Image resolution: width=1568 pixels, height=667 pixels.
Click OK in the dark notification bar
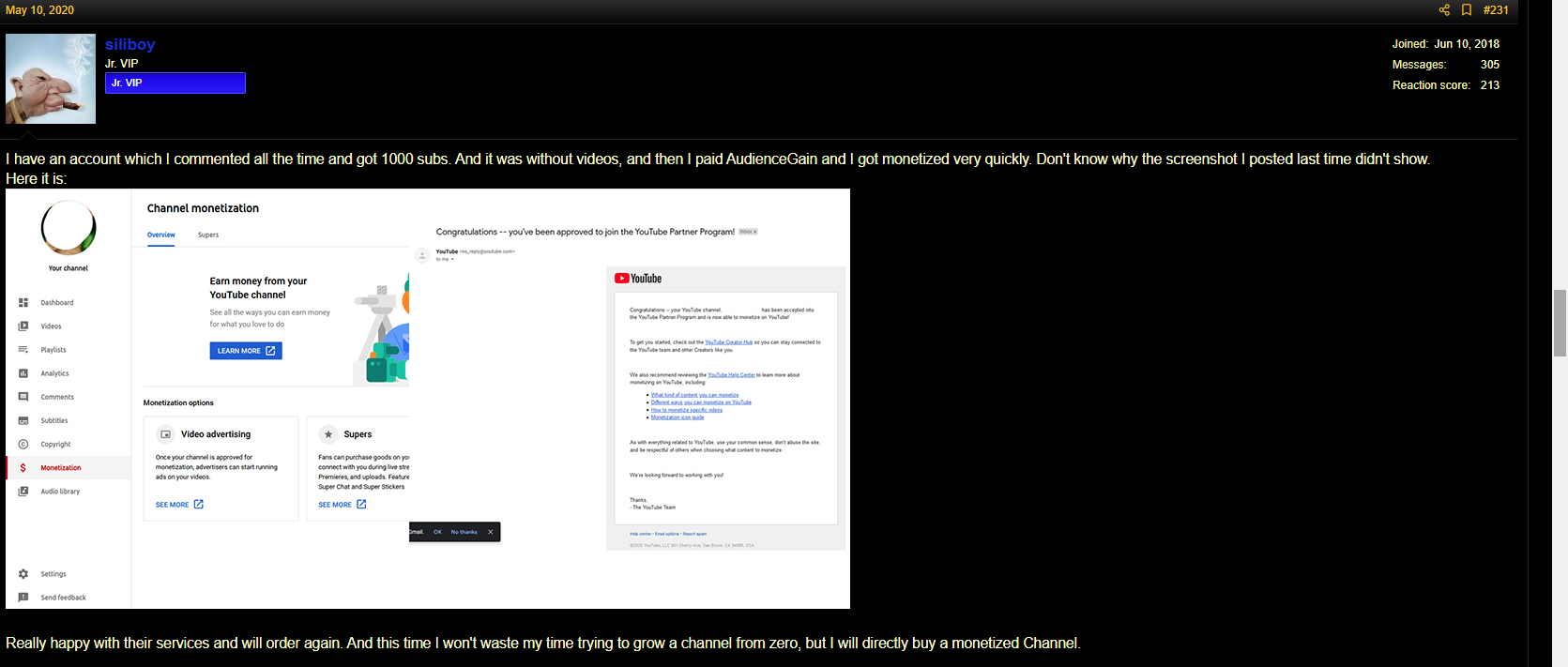click(437, 532)
